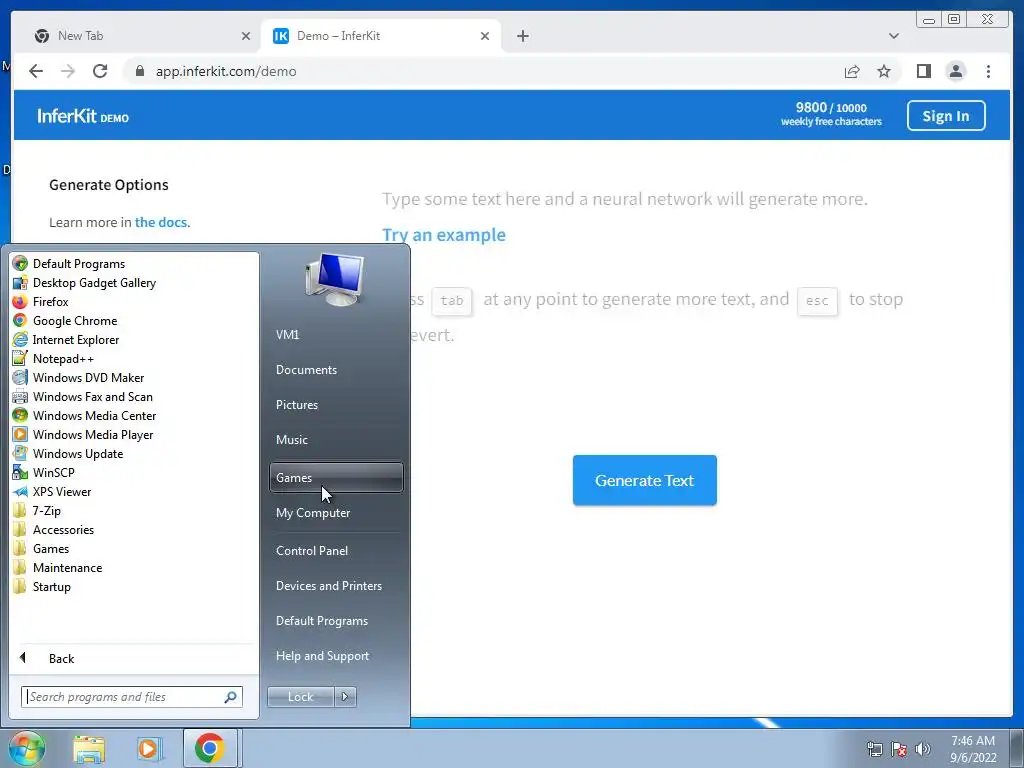Open the shutdown options arrow next to Lock
Screen dimensions: 1024x768
point(345,697)
